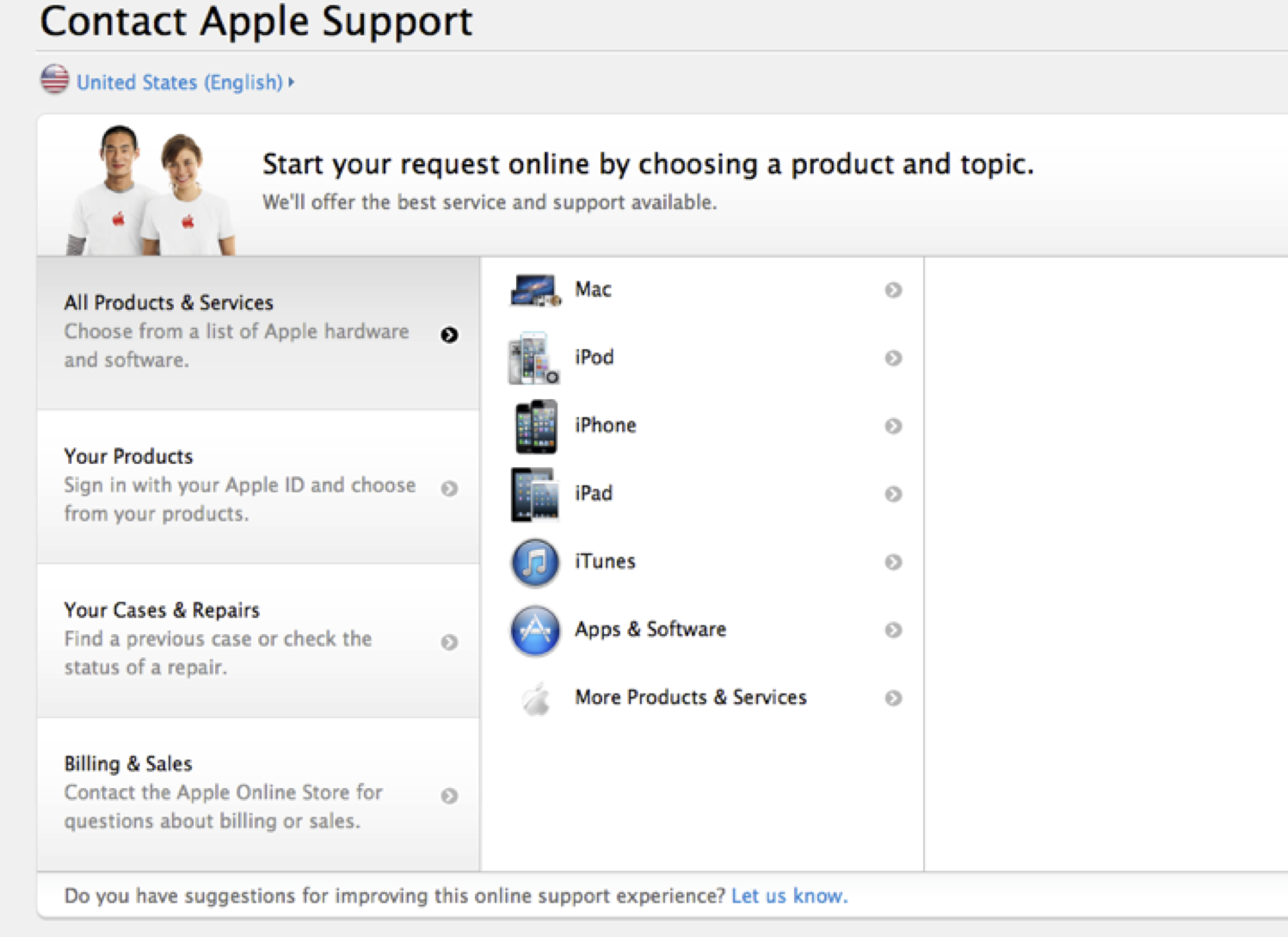Click the iPhone text label

point(606,425)
